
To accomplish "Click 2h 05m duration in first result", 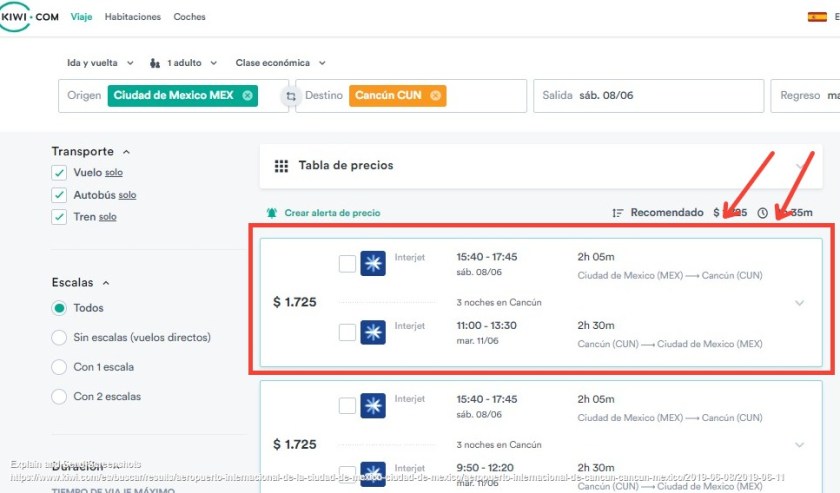I will pos(596,257).
